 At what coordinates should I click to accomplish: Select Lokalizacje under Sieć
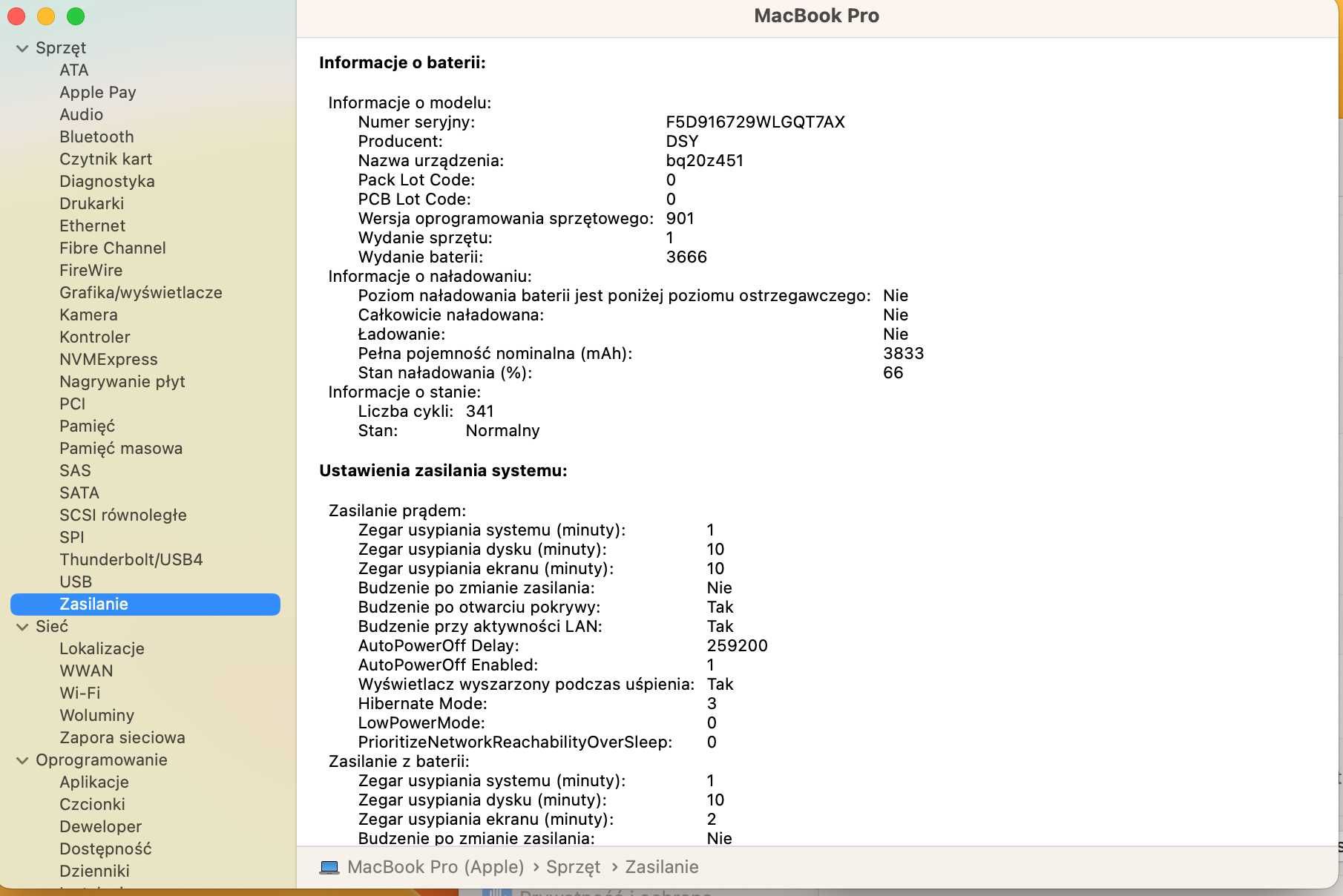coord(102,648)
